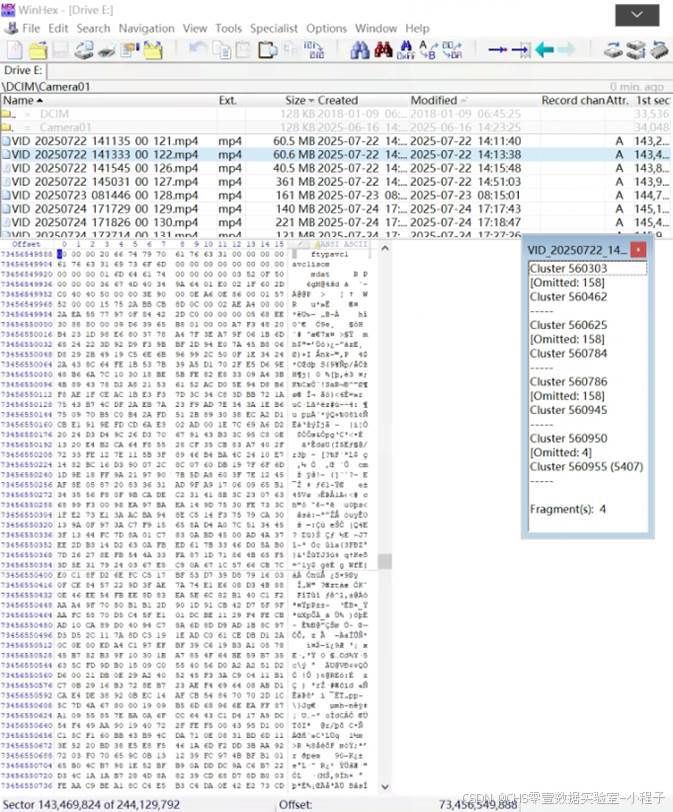
Task: Click the teal Back arrow icon
Action: pos(544,50)
